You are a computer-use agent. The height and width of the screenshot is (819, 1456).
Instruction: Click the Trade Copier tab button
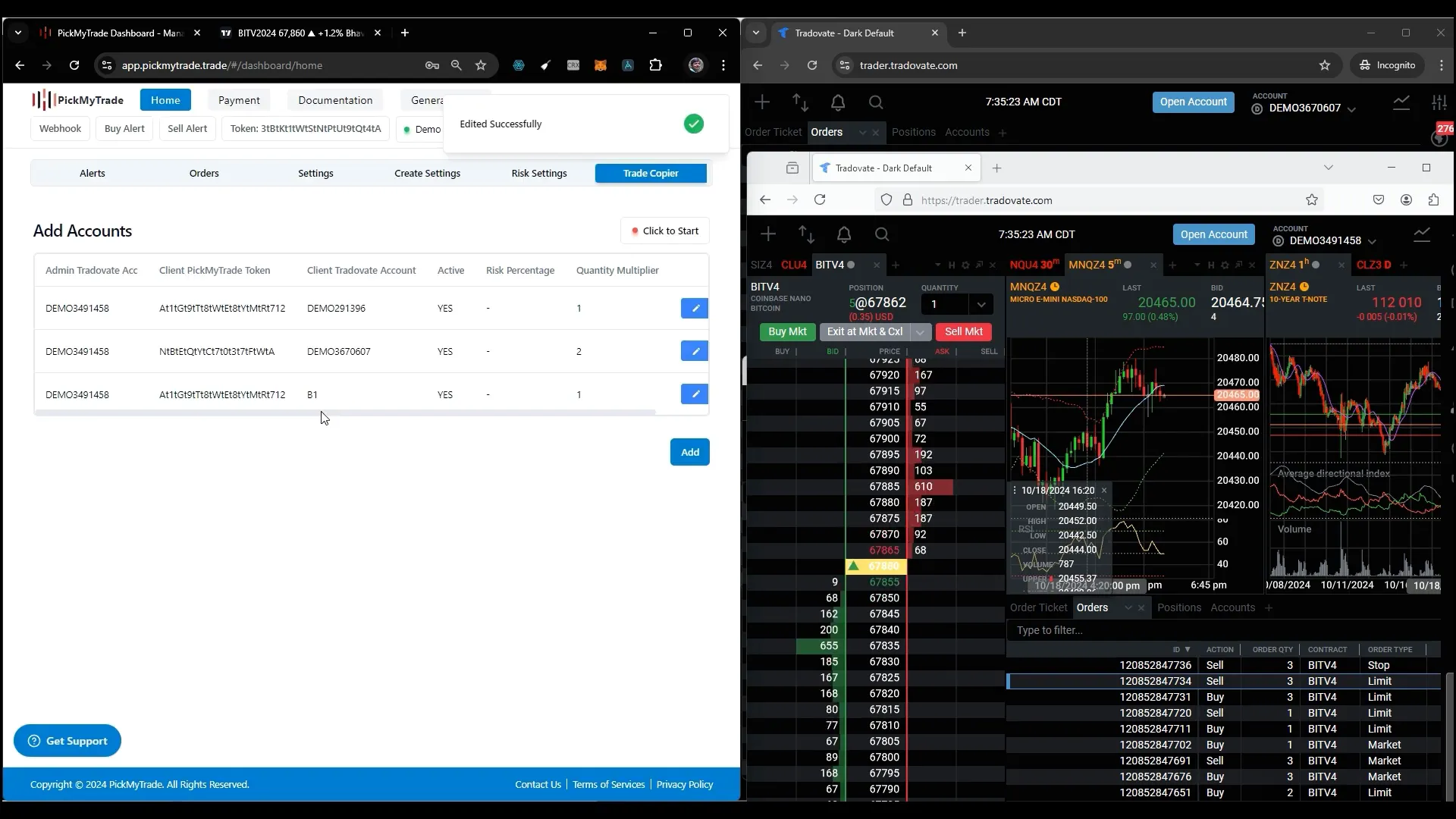(651, 173)
